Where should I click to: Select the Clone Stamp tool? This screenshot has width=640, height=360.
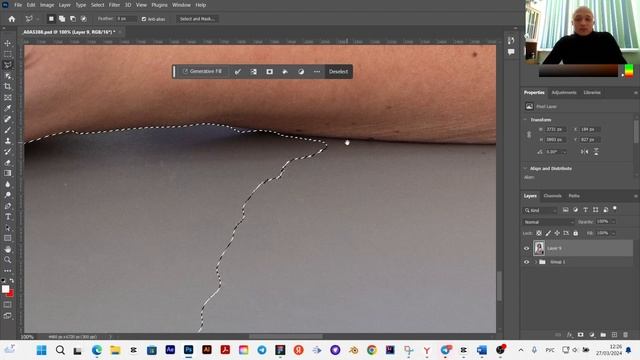pyautogui.click(x=7, y=141)
